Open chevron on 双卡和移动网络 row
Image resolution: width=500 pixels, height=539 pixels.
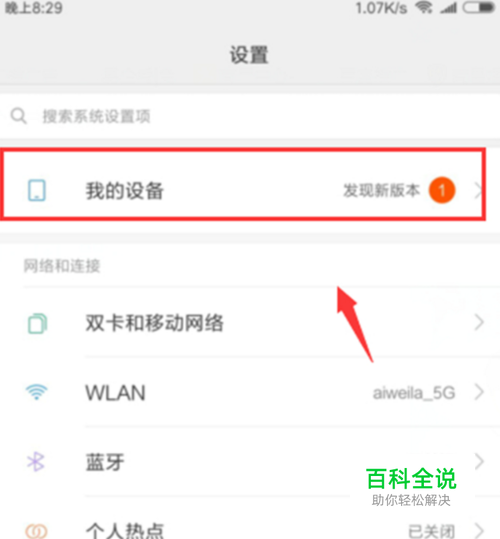pos(479,322)
